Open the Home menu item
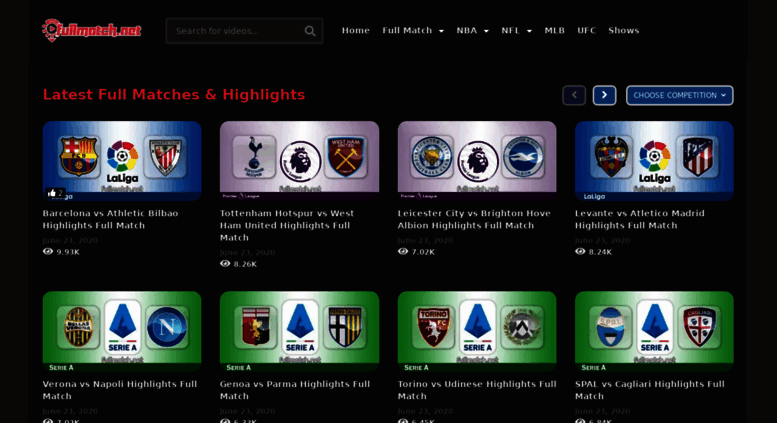Screen dimensions: 777x423 [x=355, y=31]
